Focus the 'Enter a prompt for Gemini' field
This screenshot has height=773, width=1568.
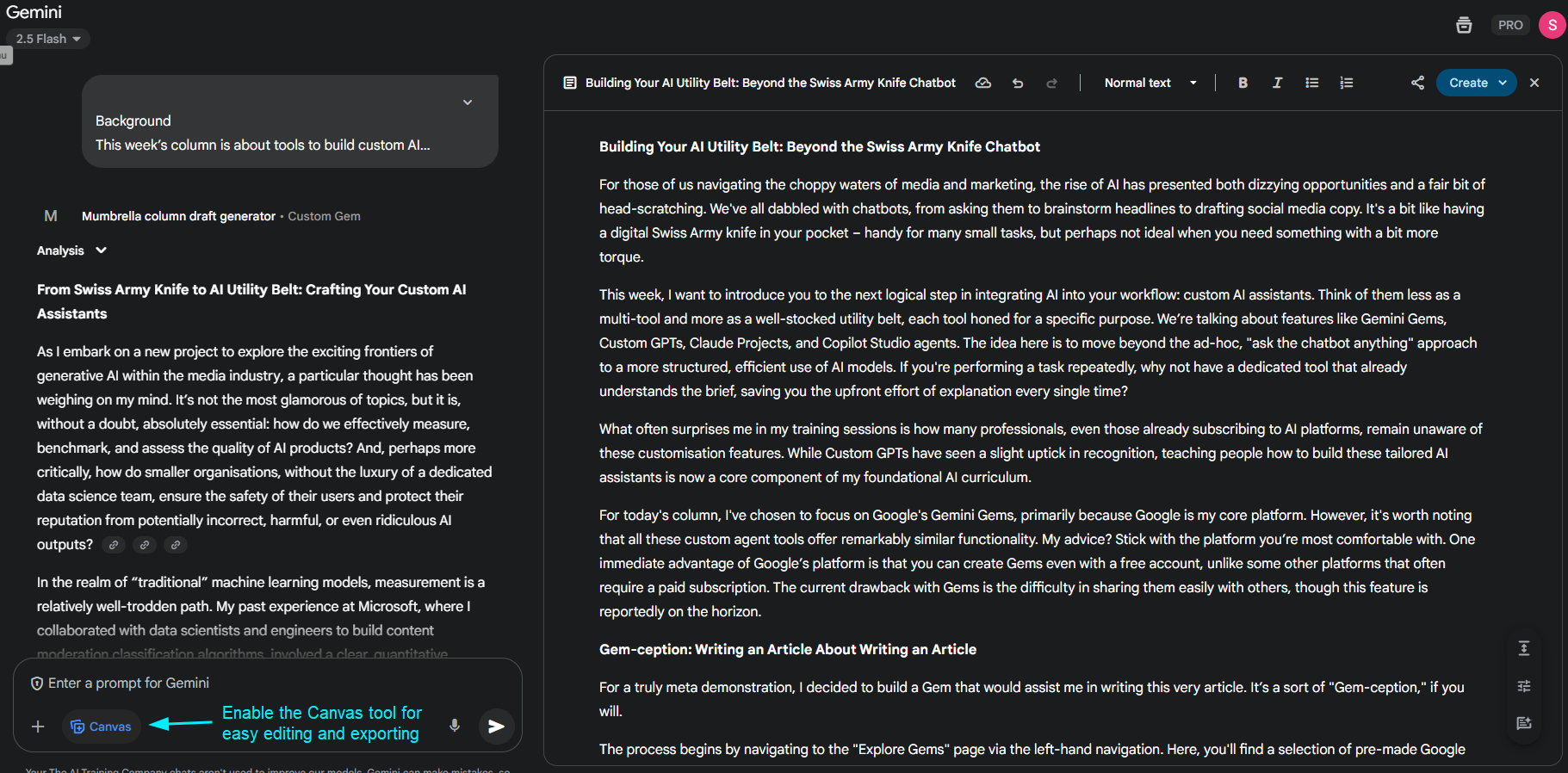pos(267,683)
